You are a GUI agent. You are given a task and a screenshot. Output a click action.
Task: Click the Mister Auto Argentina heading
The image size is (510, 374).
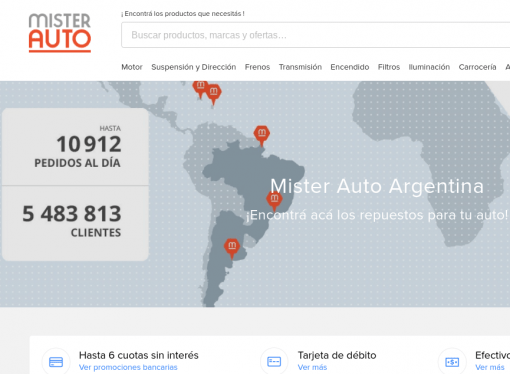[x=377, y=186]
